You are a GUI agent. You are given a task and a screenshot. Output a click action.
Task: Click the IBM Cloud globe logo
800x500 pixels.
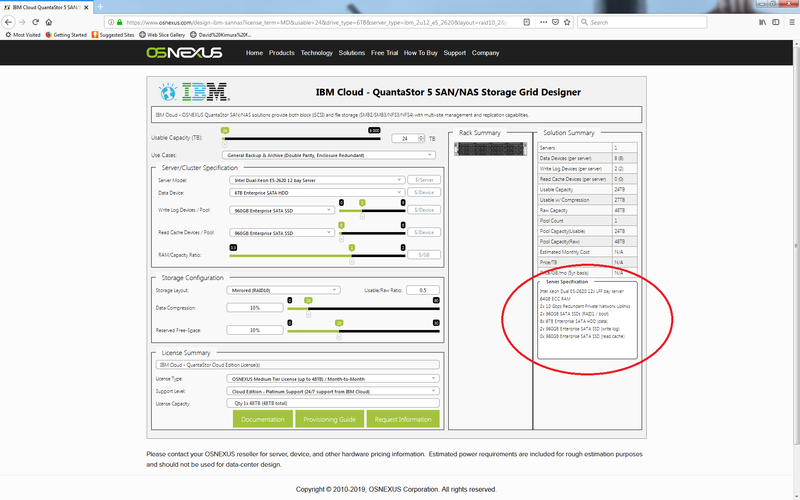point(168,92)
